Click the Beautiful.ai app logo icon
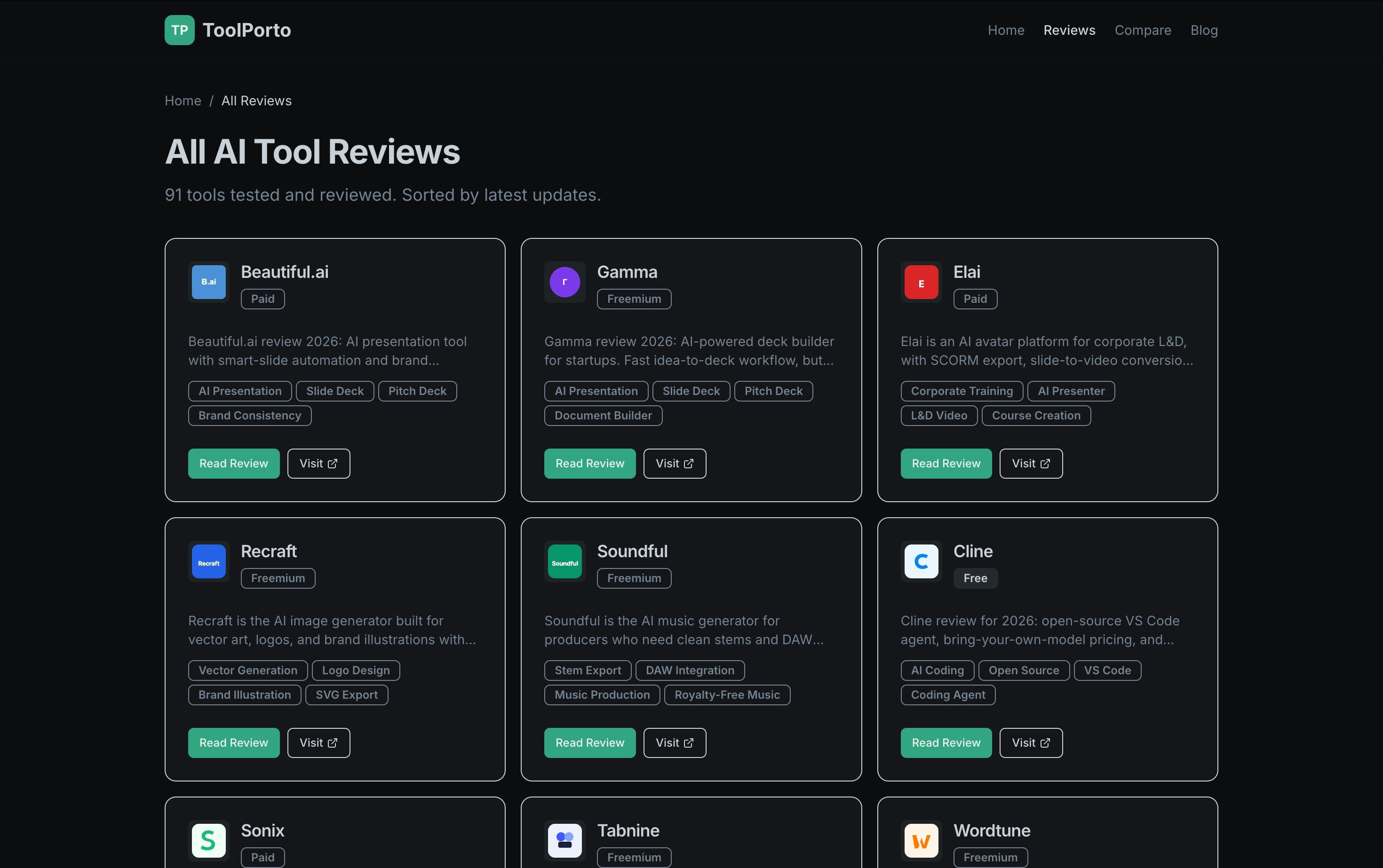Viewport: 1383px width, 868px height. (x=208, y=282)
